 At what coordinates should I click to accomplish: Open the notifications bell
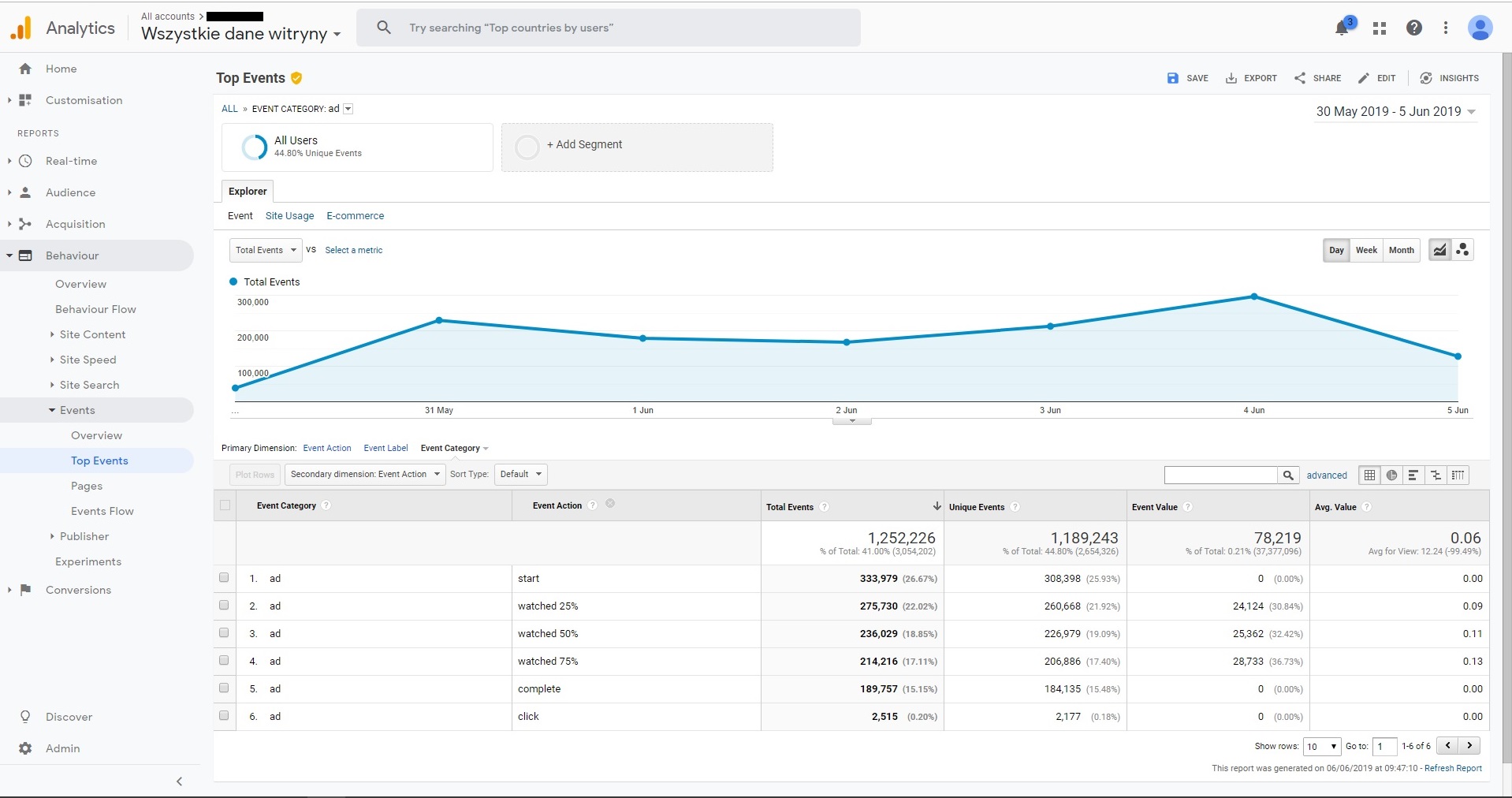[1342, 28]
